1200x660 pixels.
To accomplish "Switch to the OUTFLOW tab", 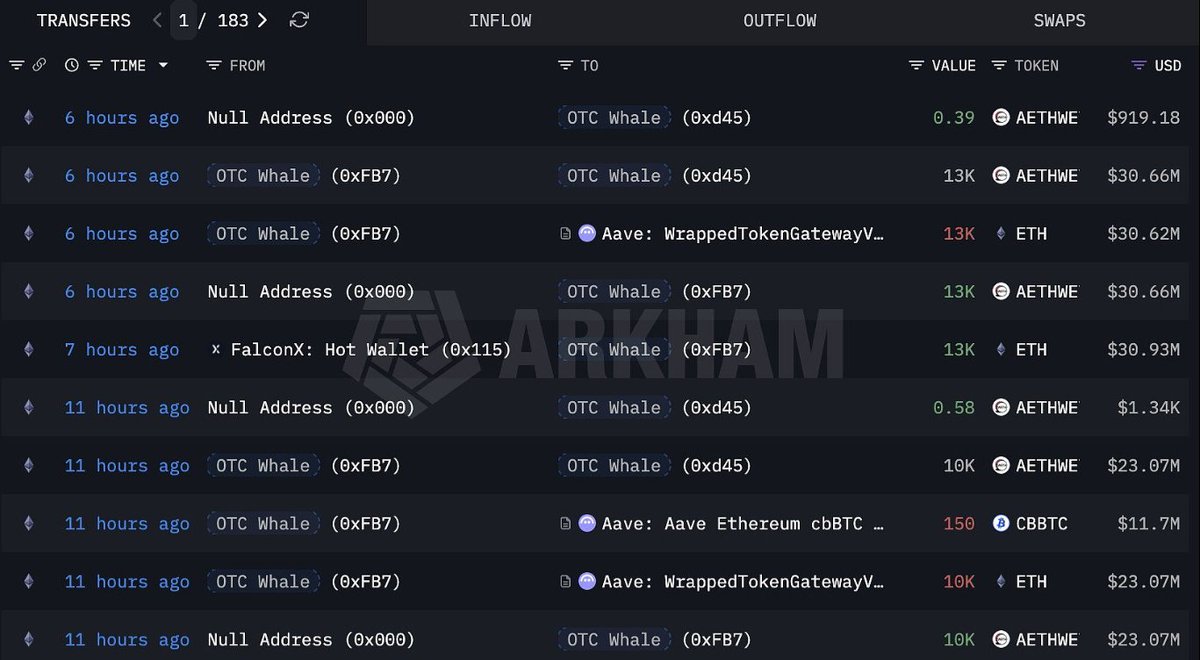I will point(780,21).
